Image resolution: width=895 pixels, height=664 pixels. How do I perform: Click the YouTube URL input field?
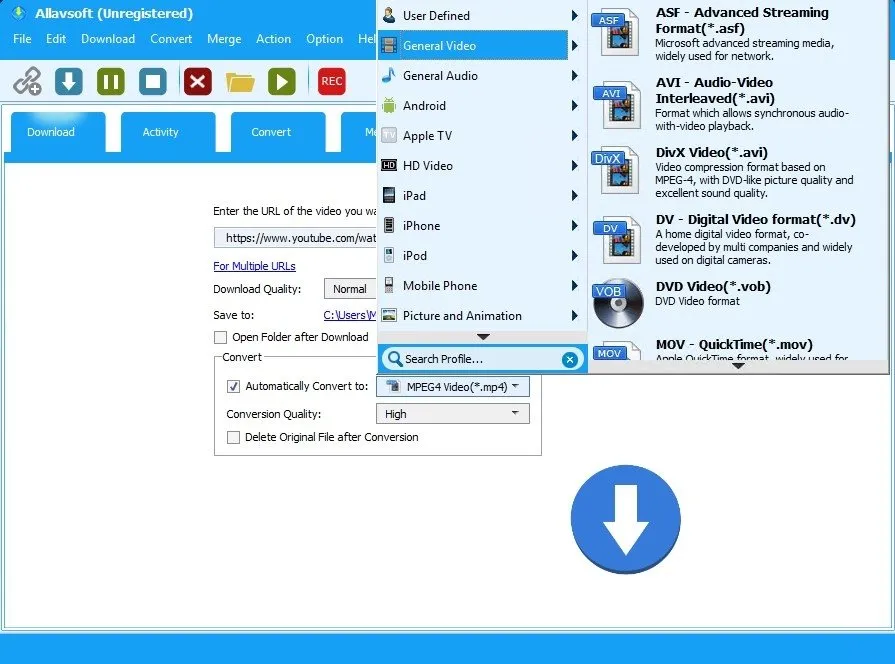[x=295, y=238]
